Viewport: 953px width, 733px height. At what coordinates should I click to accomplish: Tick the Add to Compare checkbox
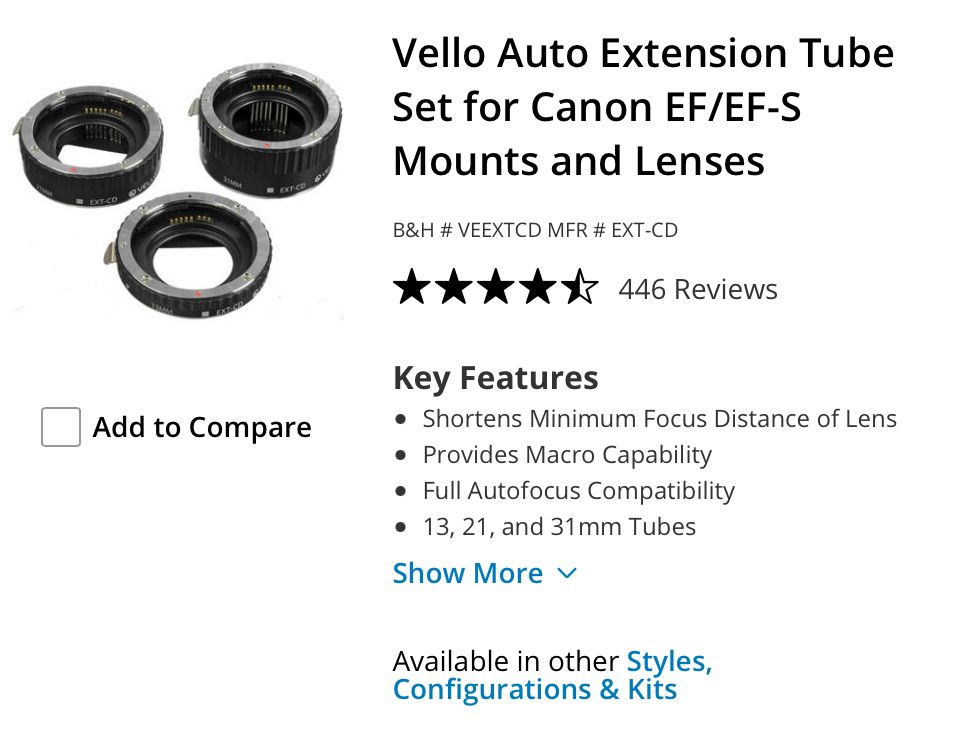click(x=61, y=428)
